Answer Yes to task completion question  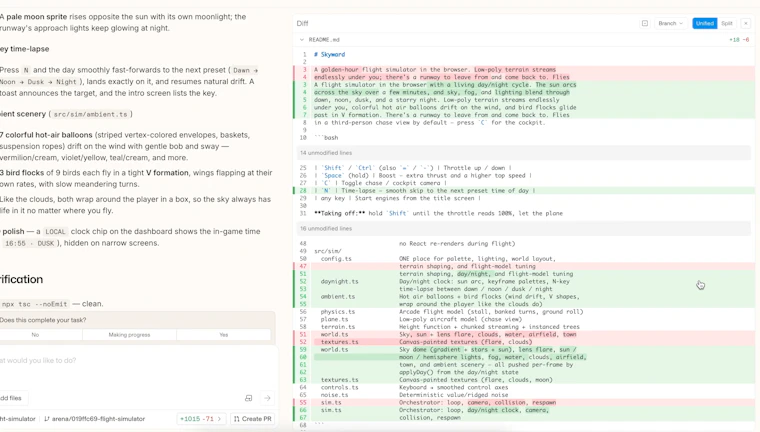pyautogui.click(x=223, y=335)
